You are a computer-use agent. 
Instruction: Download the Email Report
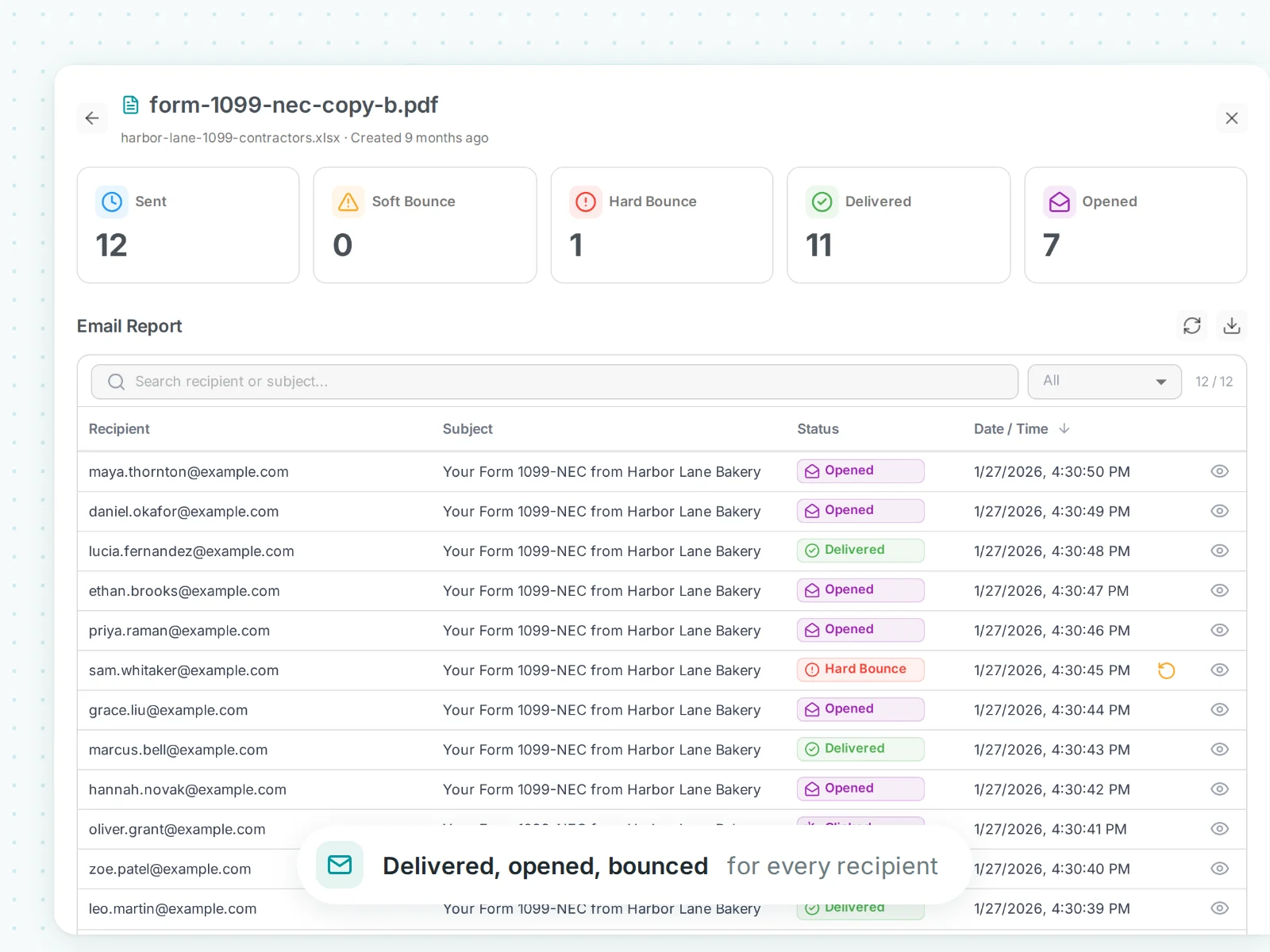coord(1231,325)
